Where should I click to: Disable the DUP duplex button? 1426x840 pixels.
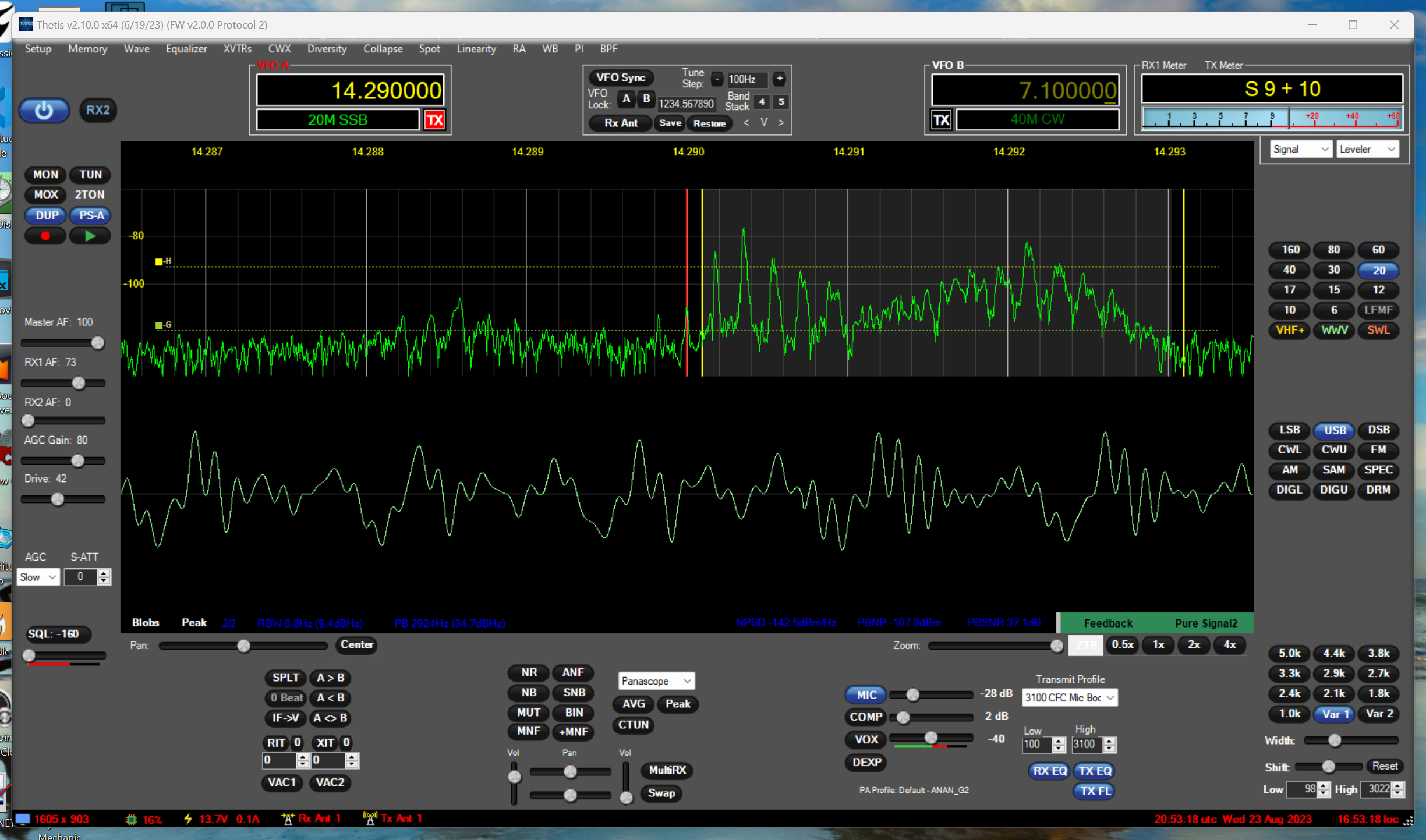tap(47, 215)
